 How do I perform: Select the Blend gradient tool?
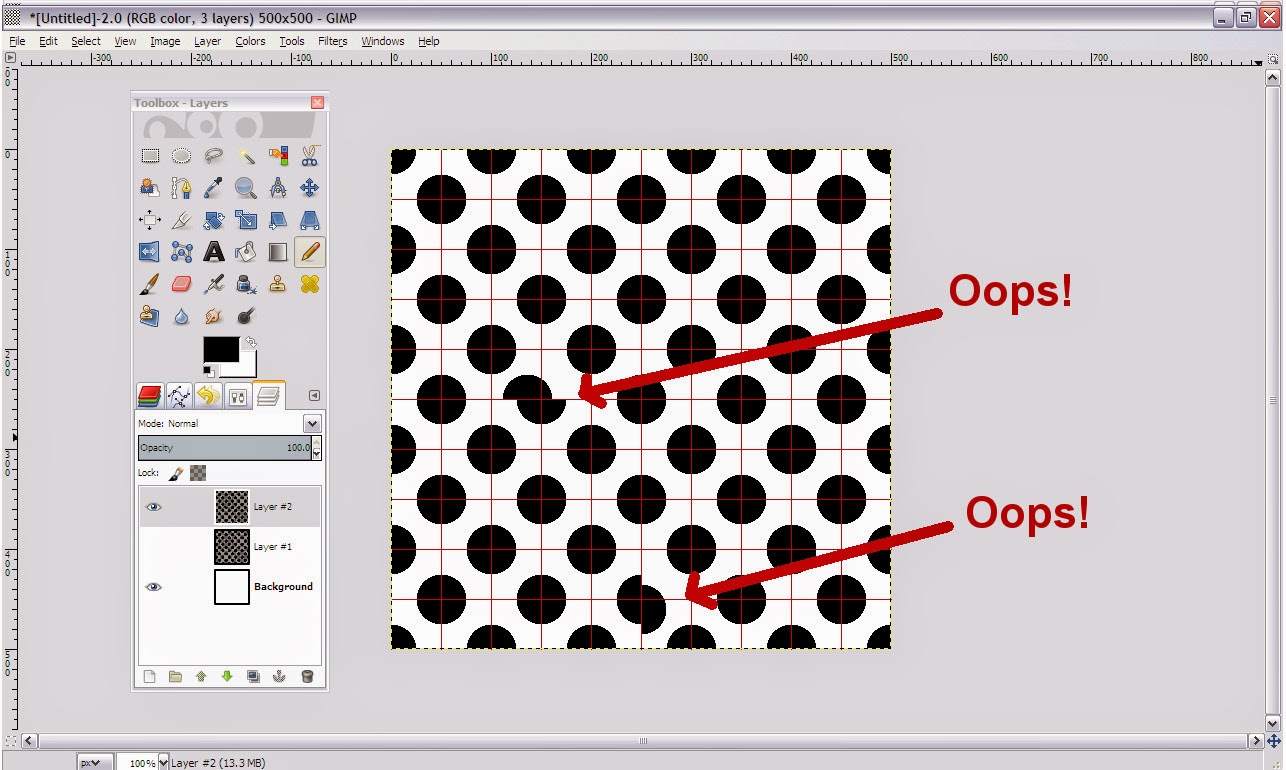(278, 252)
